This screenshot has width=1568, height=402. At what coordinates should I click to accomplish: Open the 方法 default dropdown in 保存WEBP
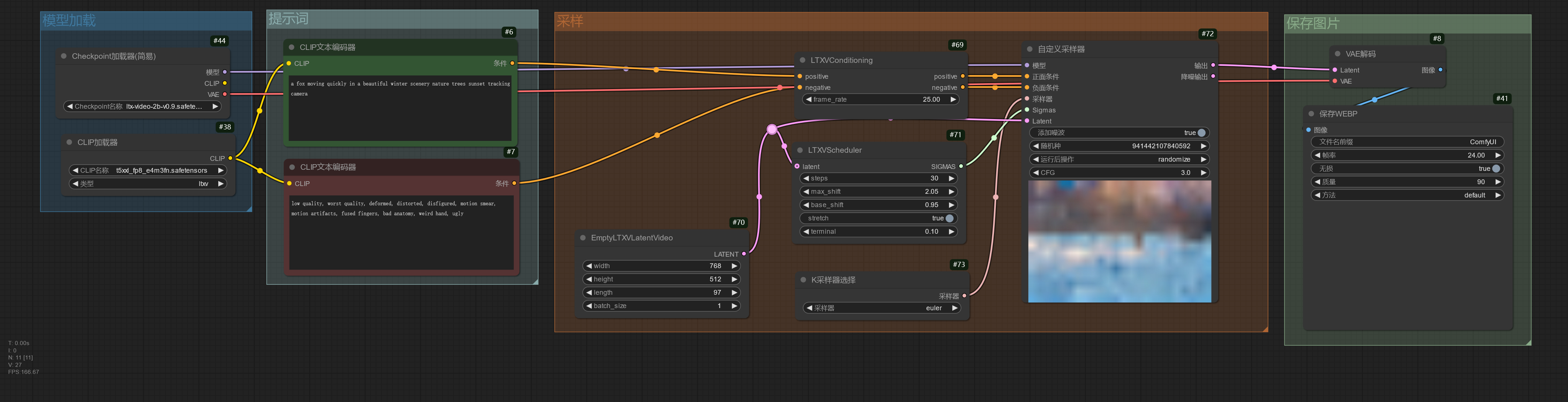pos(1407,196)
